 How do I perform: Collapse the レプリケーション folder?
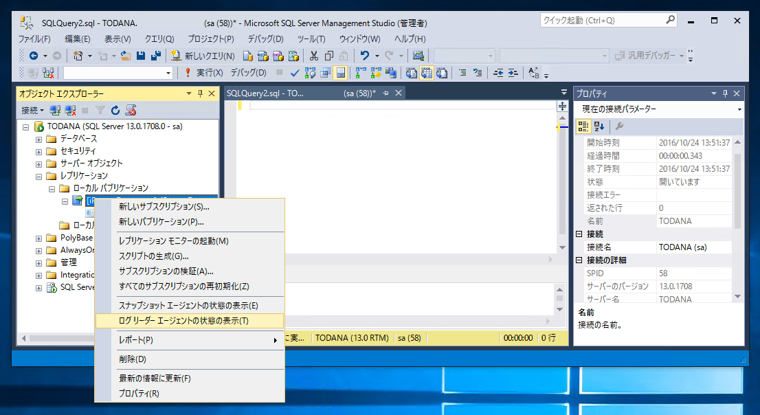[39, 176]
